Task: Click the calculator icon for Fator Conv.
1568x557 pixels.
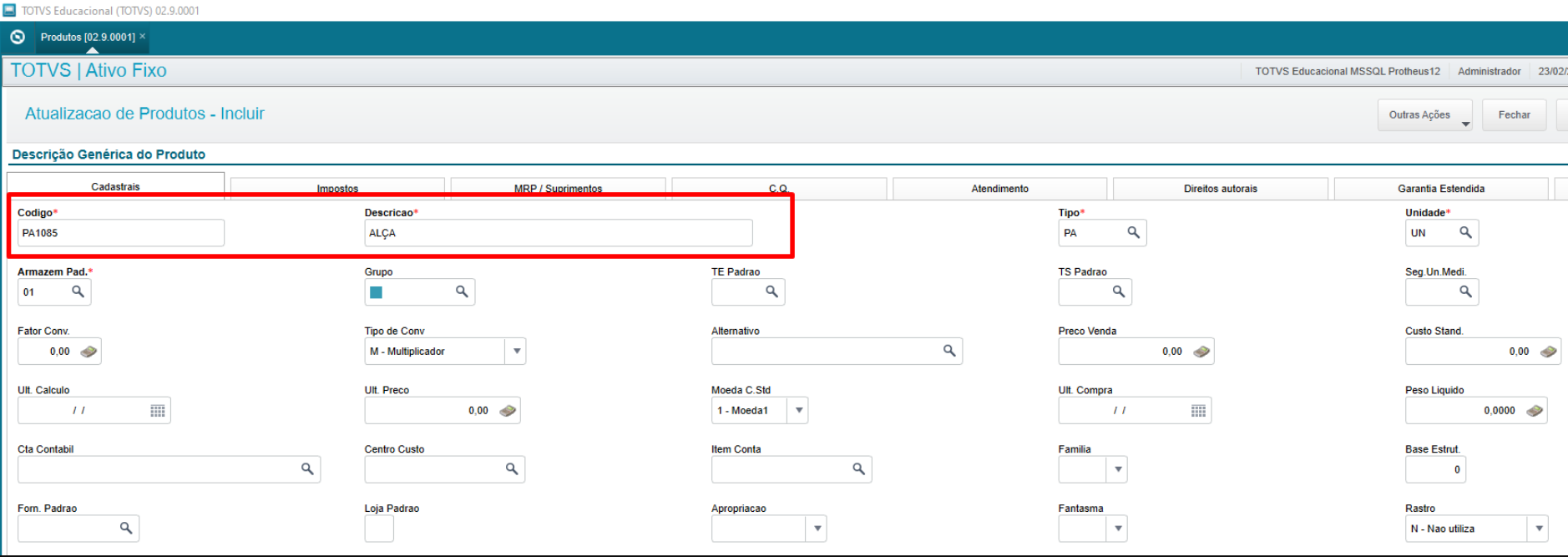Action: point(89,352)
